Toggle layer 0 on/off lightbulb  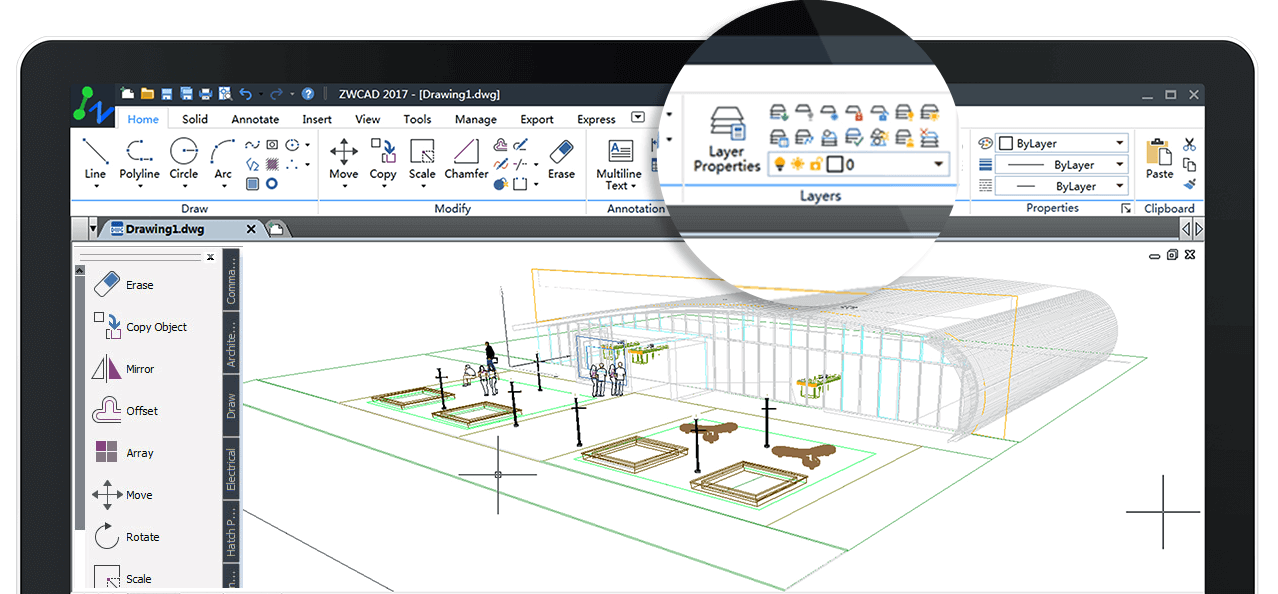pos(780,164)
